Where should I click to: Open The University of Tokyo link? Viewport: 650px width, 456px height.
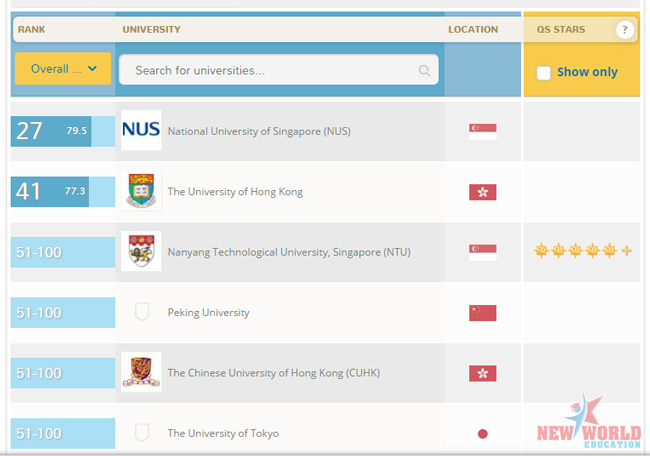(x=223, y=434)
